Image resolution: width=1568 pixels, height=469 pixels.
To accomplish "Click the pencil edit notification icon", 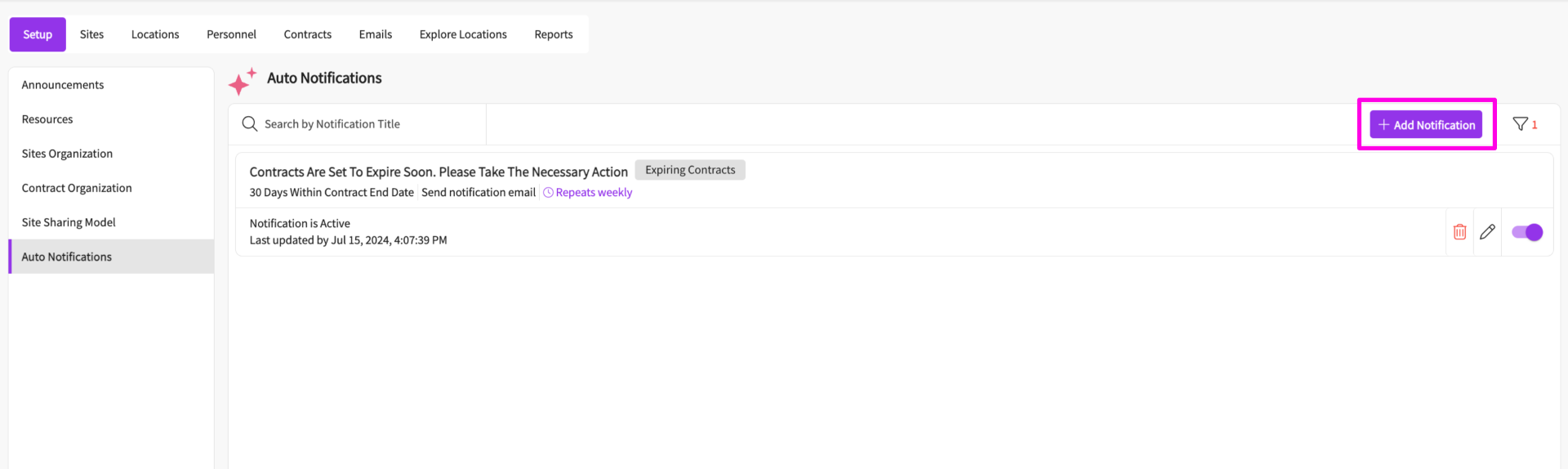I will point(1487,232).
